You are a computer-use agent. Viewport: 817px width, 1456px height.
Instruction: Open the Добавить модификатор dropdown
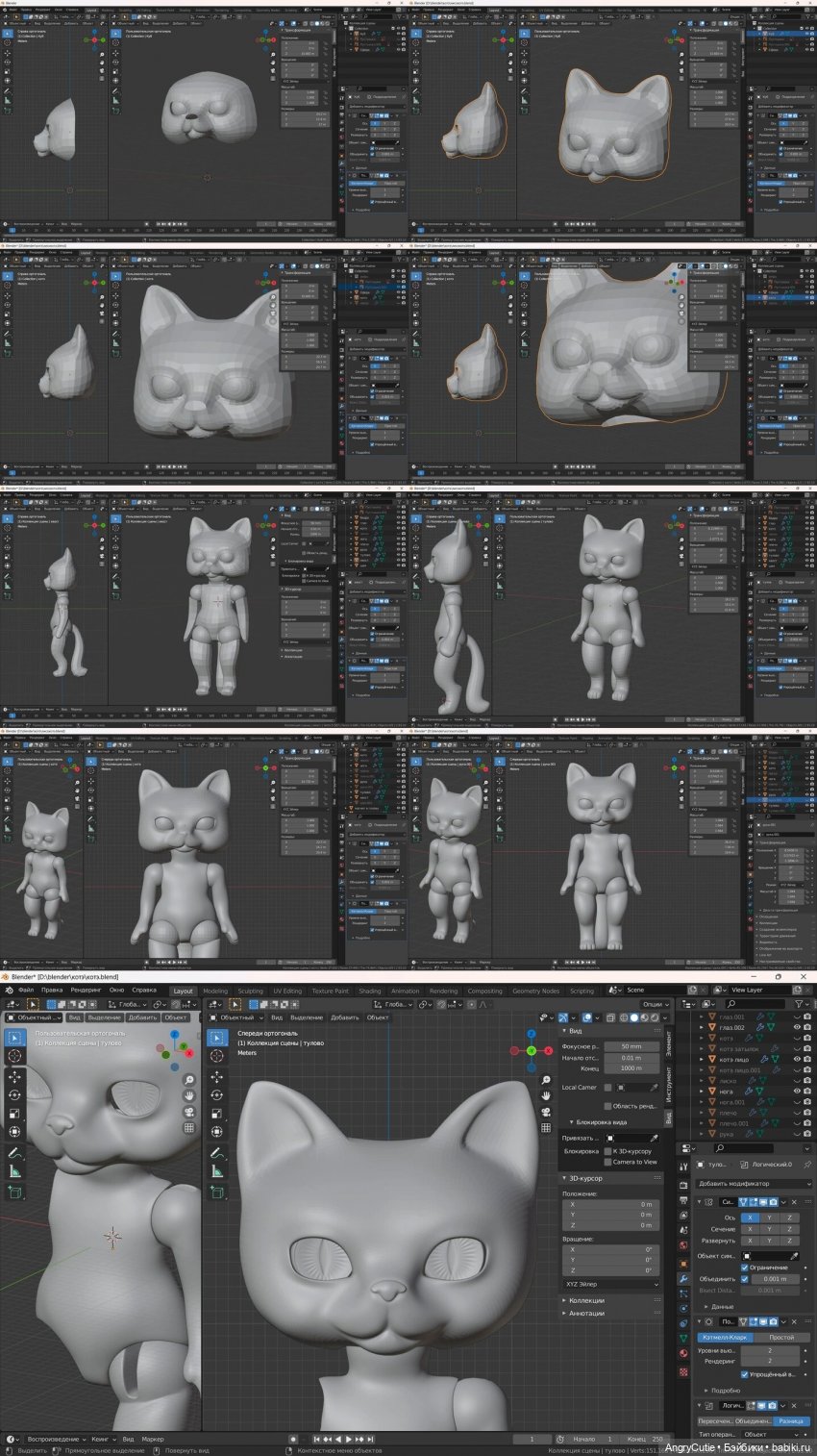click(755, 1183)
